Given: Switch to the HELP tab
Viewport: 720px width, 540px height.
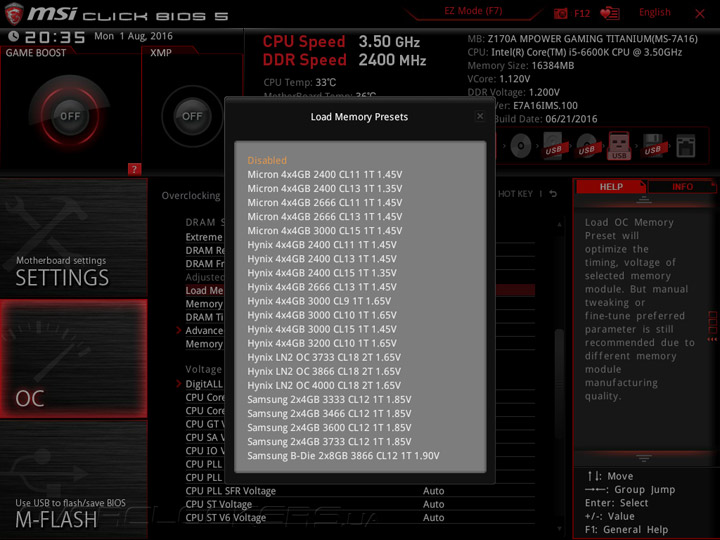Looking at the screenshot, I should [x=611, y=186].
